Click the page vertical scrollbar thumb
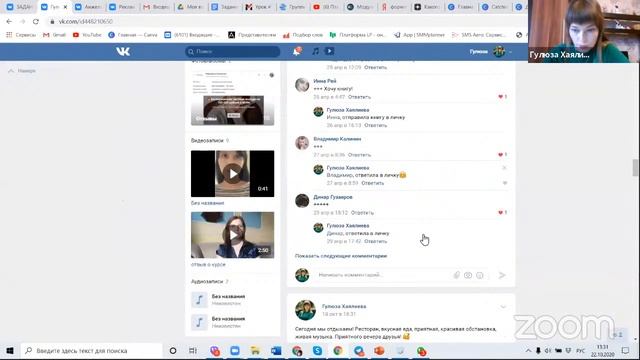Image resolution: width=640 pixels, height=360 pixels. 635,167
